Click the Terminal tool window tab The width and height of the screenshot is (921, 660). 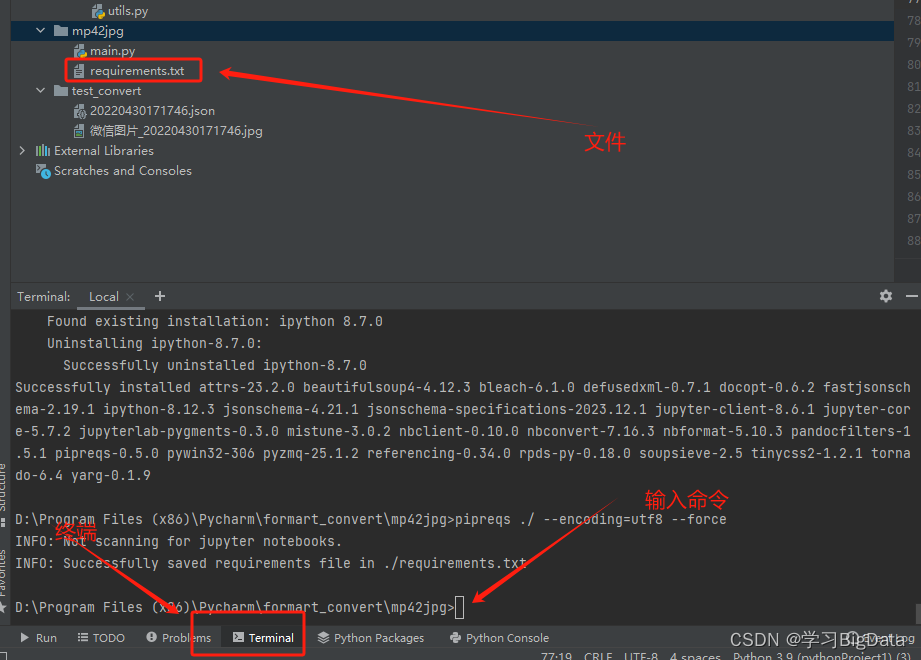pos(263,638)
